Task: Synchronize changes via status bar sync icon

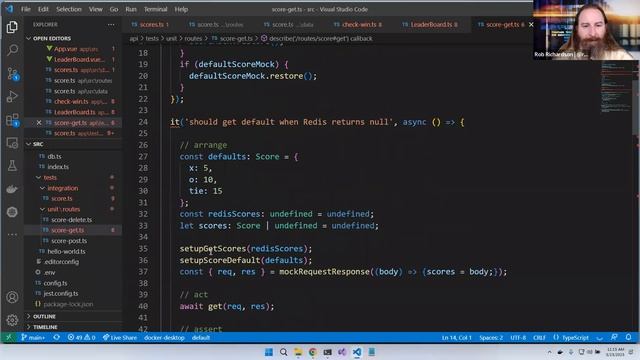Action: 57,338
